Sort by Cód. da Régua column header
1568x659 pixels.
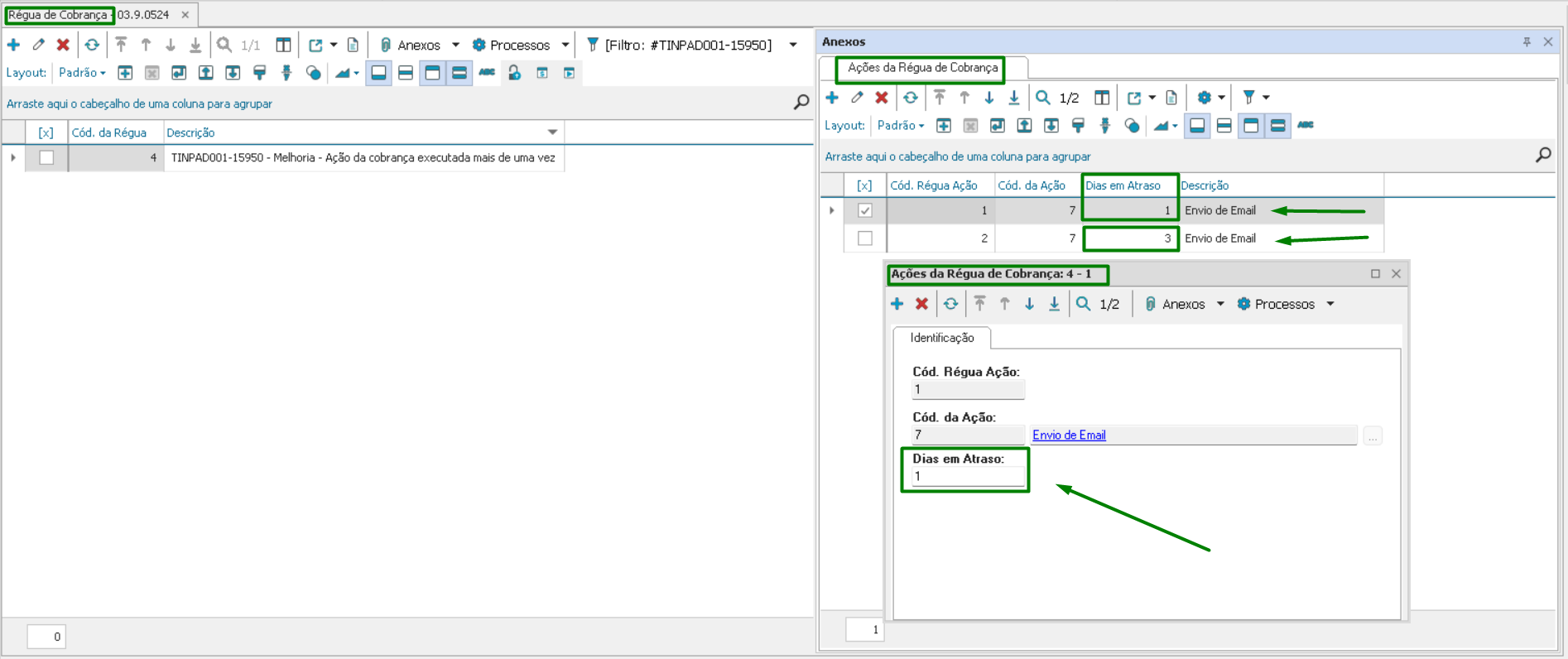coord(116,132)
